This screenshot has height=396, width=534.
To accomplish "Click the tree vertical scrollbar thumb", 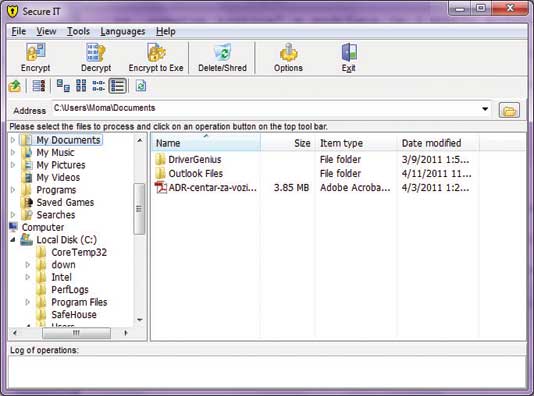I will click(x=139, y=209).
